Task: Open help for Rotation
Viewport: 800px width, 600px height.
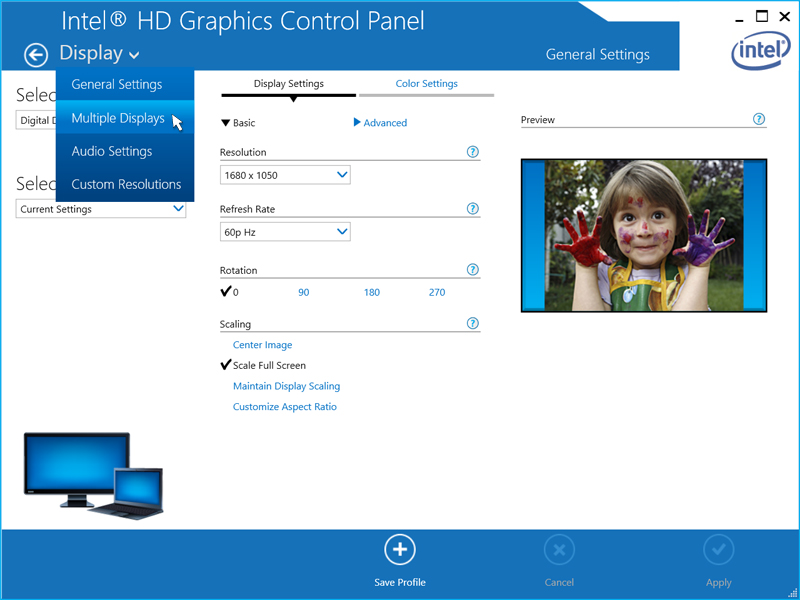Action: tap(473, 269)
